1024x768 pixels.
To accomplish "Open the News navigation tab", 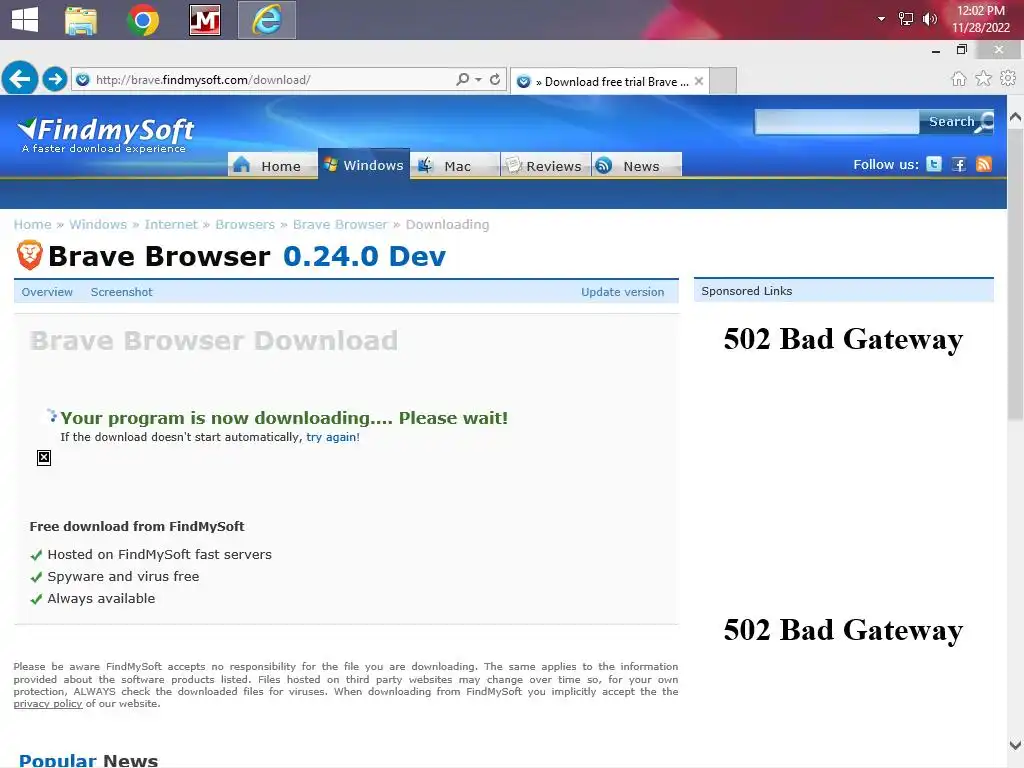I will pos(637,165).
